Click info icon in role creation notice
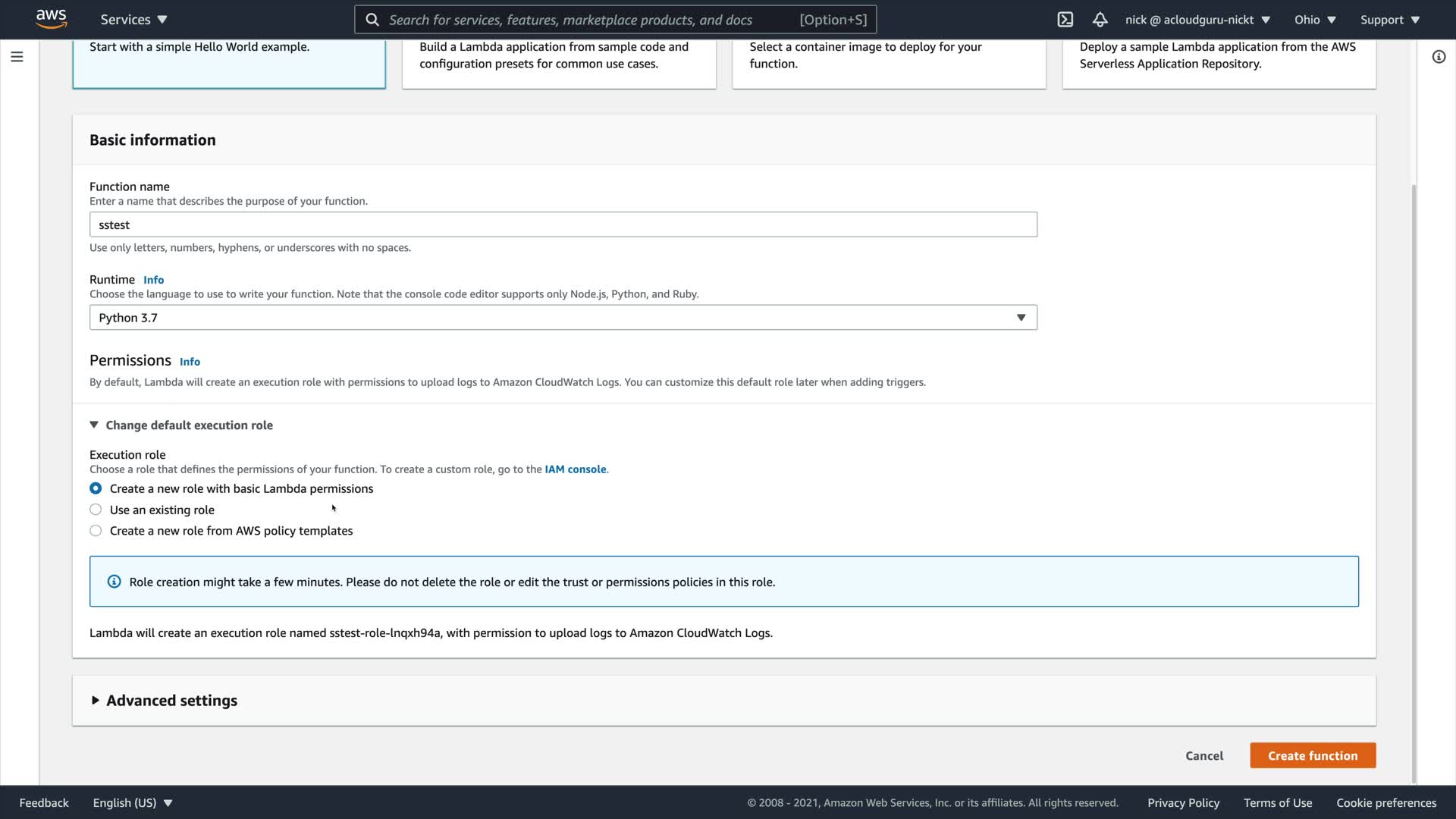This screenshot has width=1456, height=819. click(114, 582)
